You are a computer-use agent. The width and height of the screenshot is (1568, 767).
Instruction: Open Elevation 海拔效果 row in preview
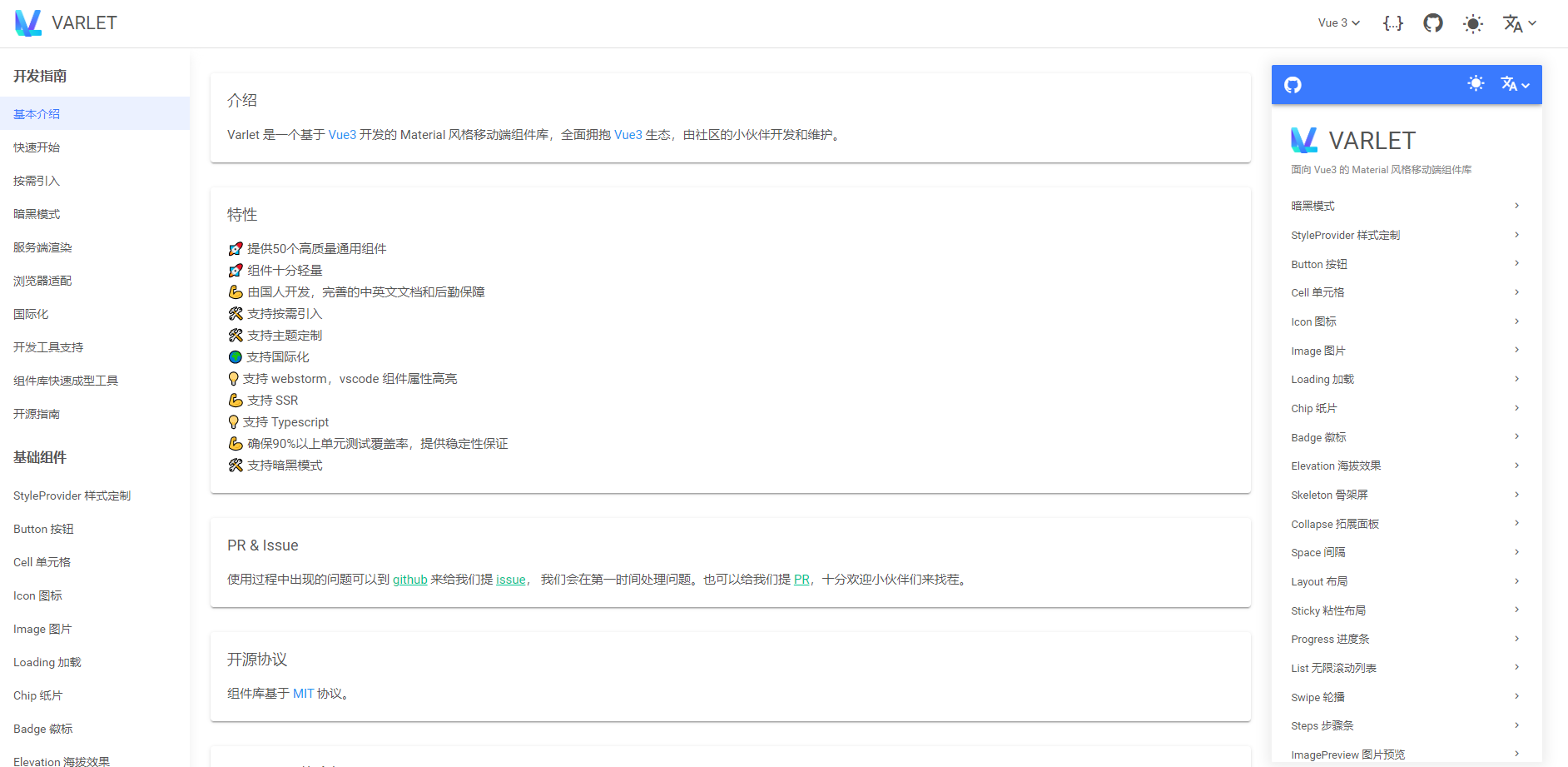1407,466
